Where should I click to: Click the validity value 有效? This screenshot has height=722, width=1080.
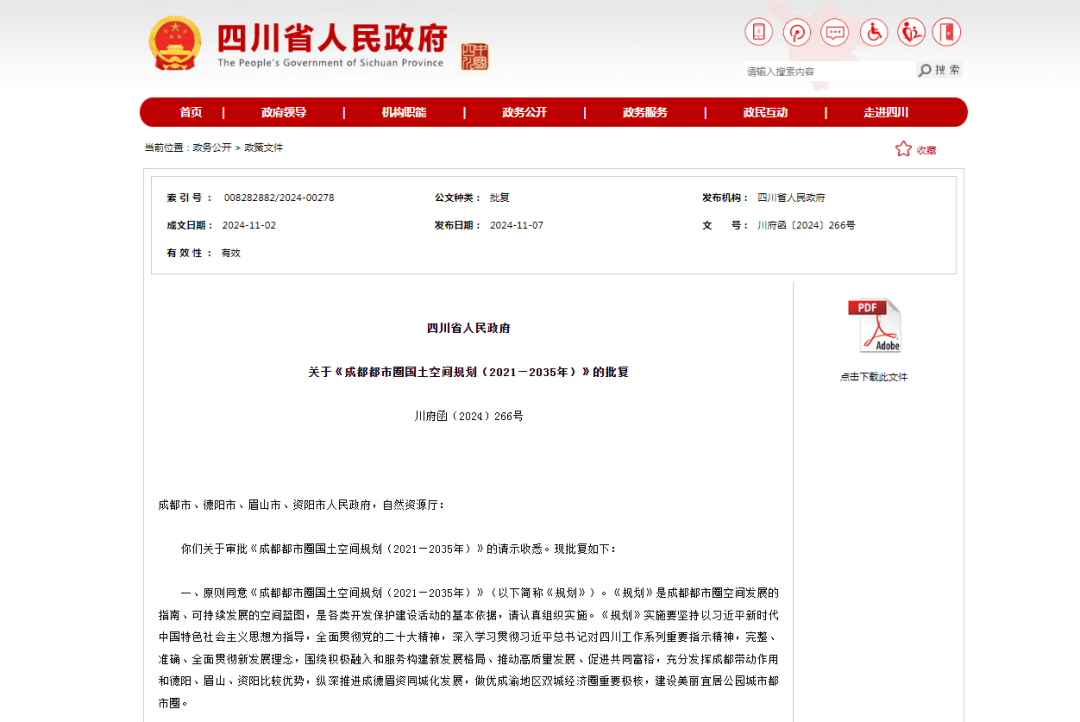coord(231,253)
